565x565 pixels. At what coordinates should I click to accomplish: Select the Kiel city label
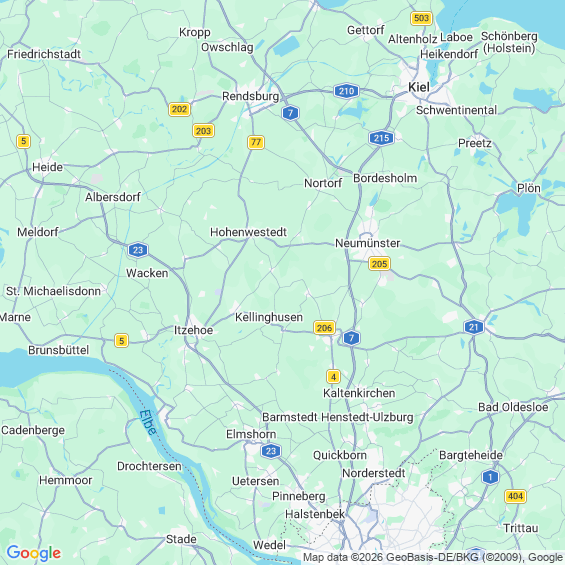[419, 88]
